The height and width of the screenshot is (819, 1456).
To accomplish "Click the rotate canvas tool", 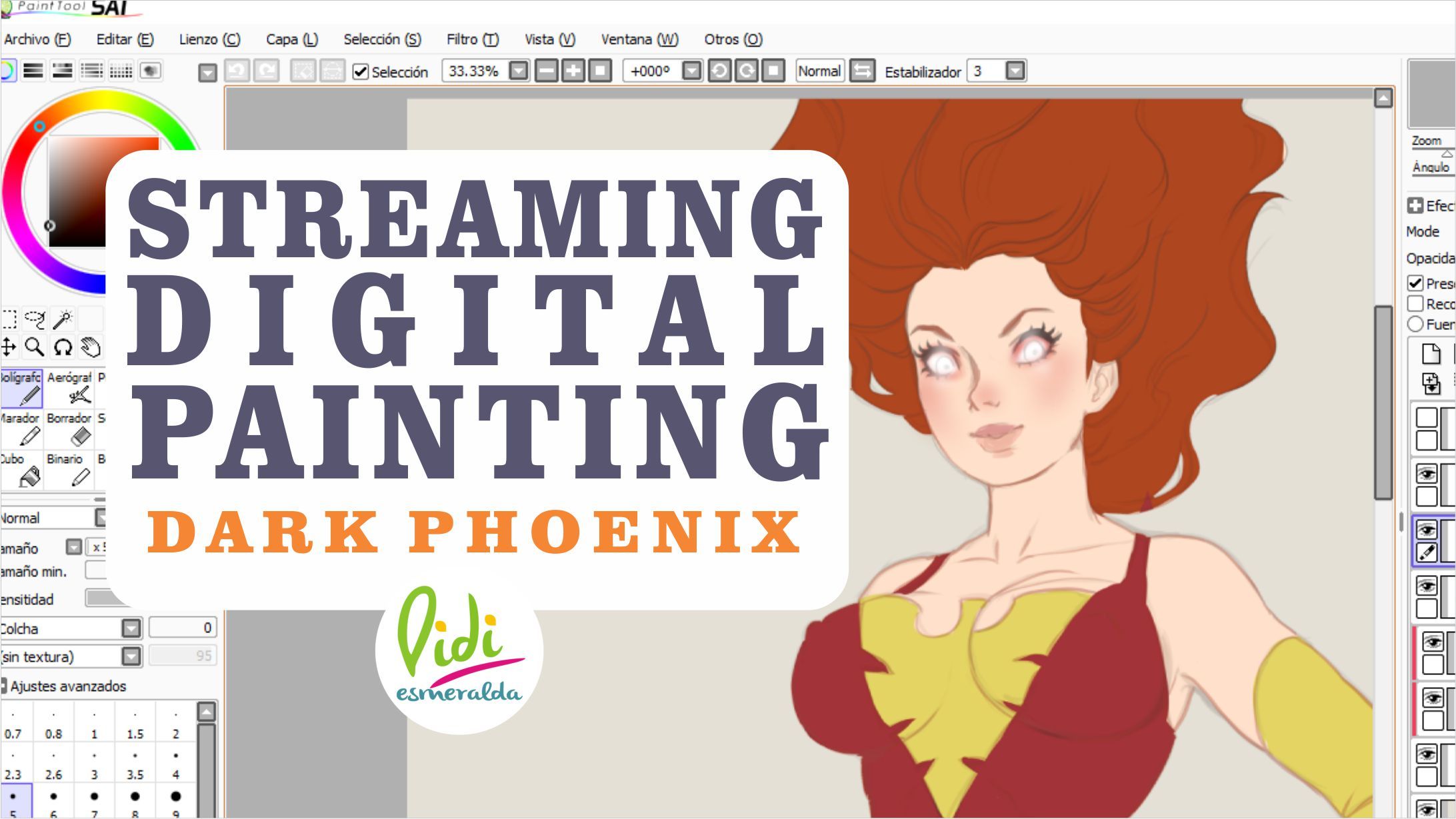I will (x=63, y=347).
